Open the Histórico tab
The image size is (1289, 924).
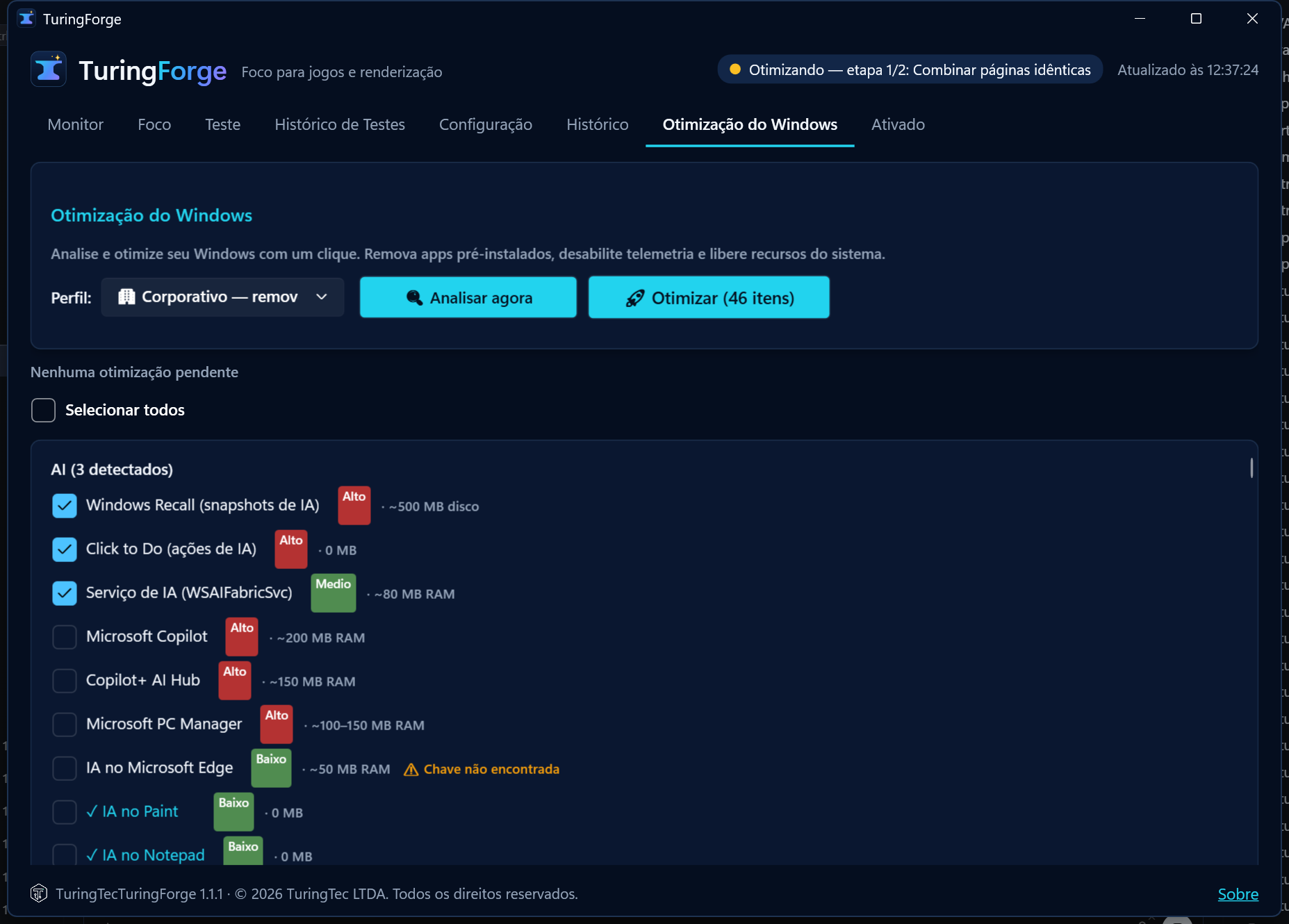(x=598, y=124)
